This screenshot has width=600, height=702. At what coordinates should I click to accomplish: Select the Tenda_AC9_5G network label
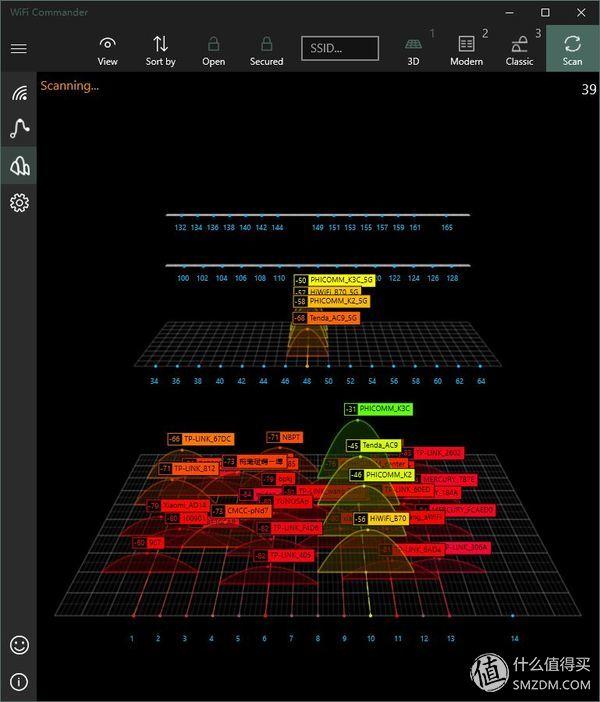326,318
